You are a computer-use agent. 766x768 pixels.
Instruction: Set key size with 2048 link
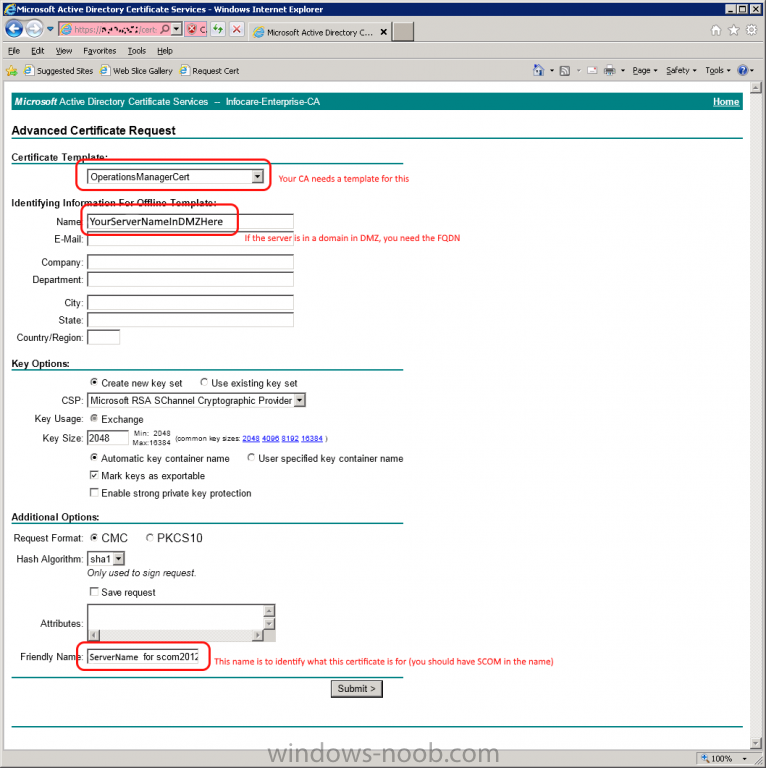pos(251,438)
